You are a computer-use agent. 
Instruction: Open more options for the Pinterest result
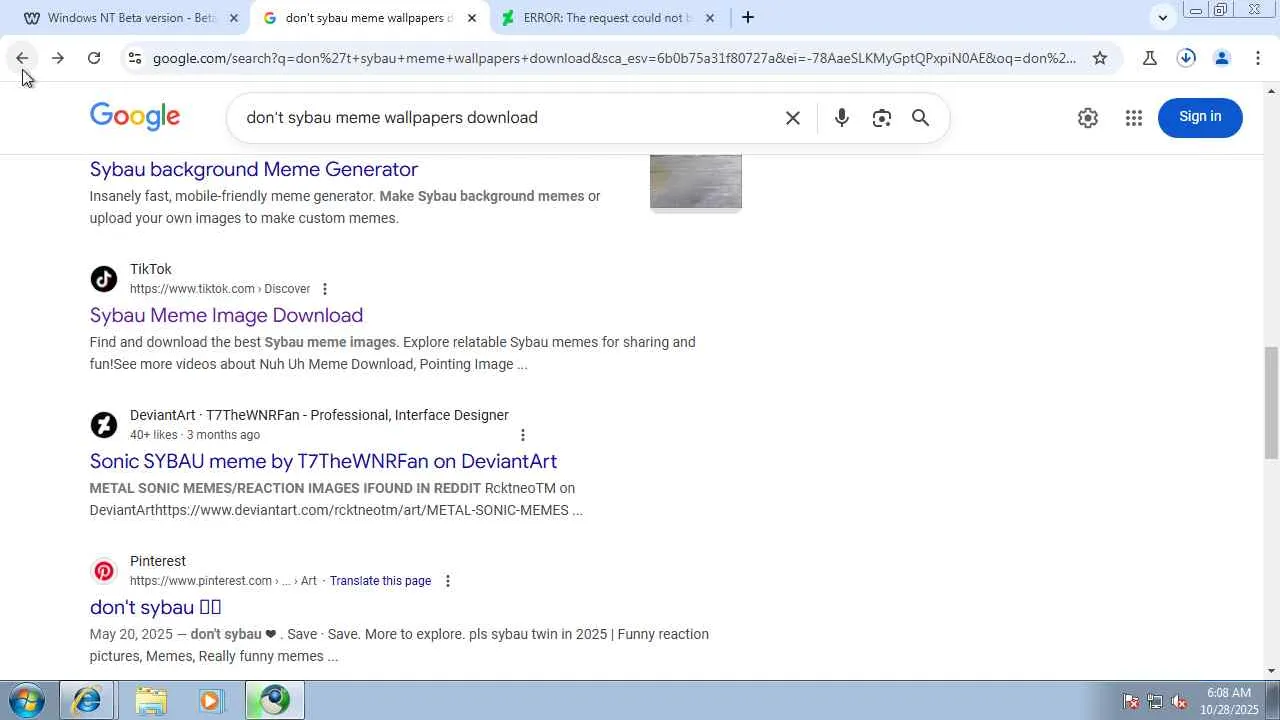point(447,581)
